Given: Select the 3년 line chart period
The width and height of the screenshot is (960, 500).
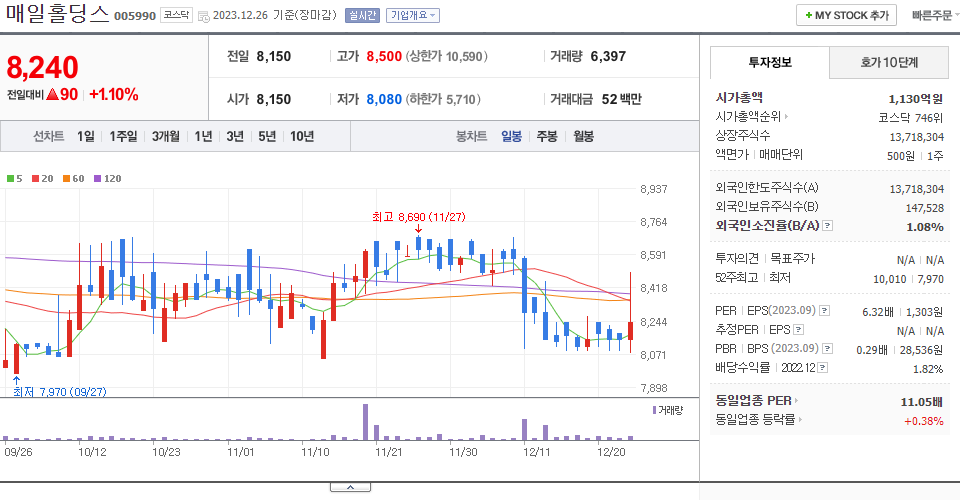Looking at the screenshot, I should pos(235,136).
